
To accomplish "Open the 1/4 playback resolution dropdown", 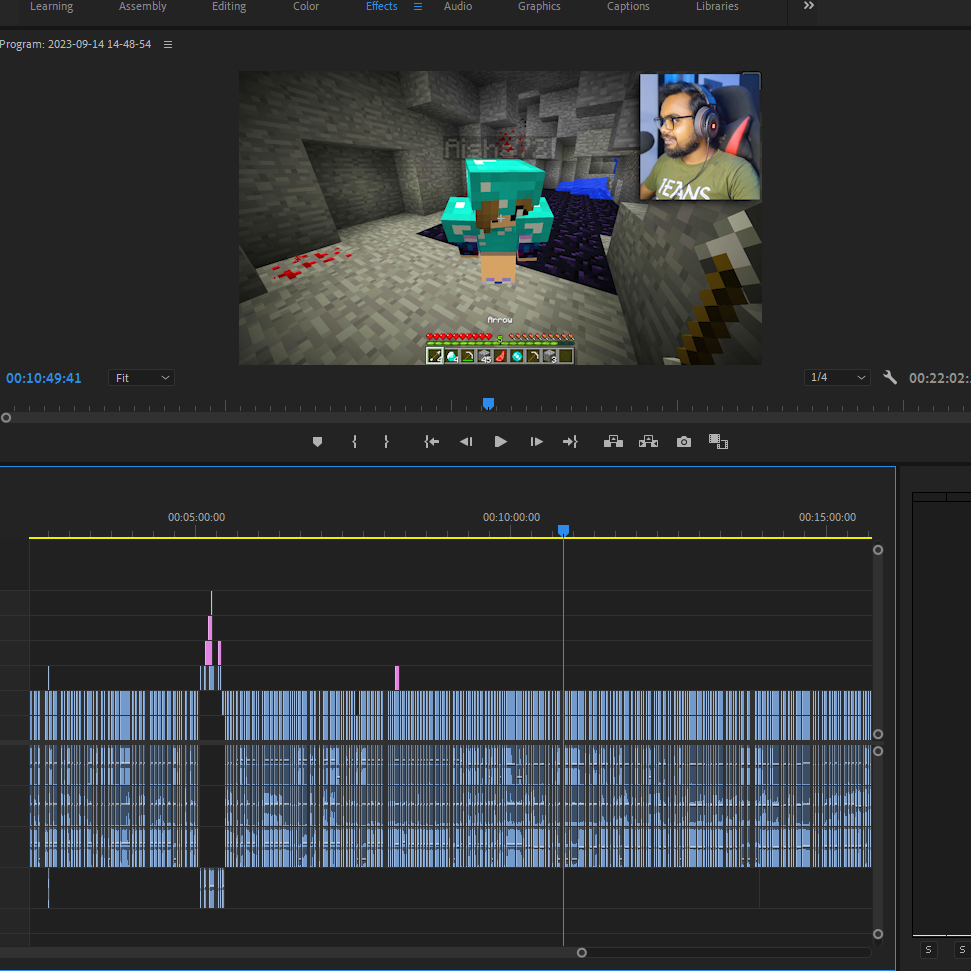I will 837,377.
